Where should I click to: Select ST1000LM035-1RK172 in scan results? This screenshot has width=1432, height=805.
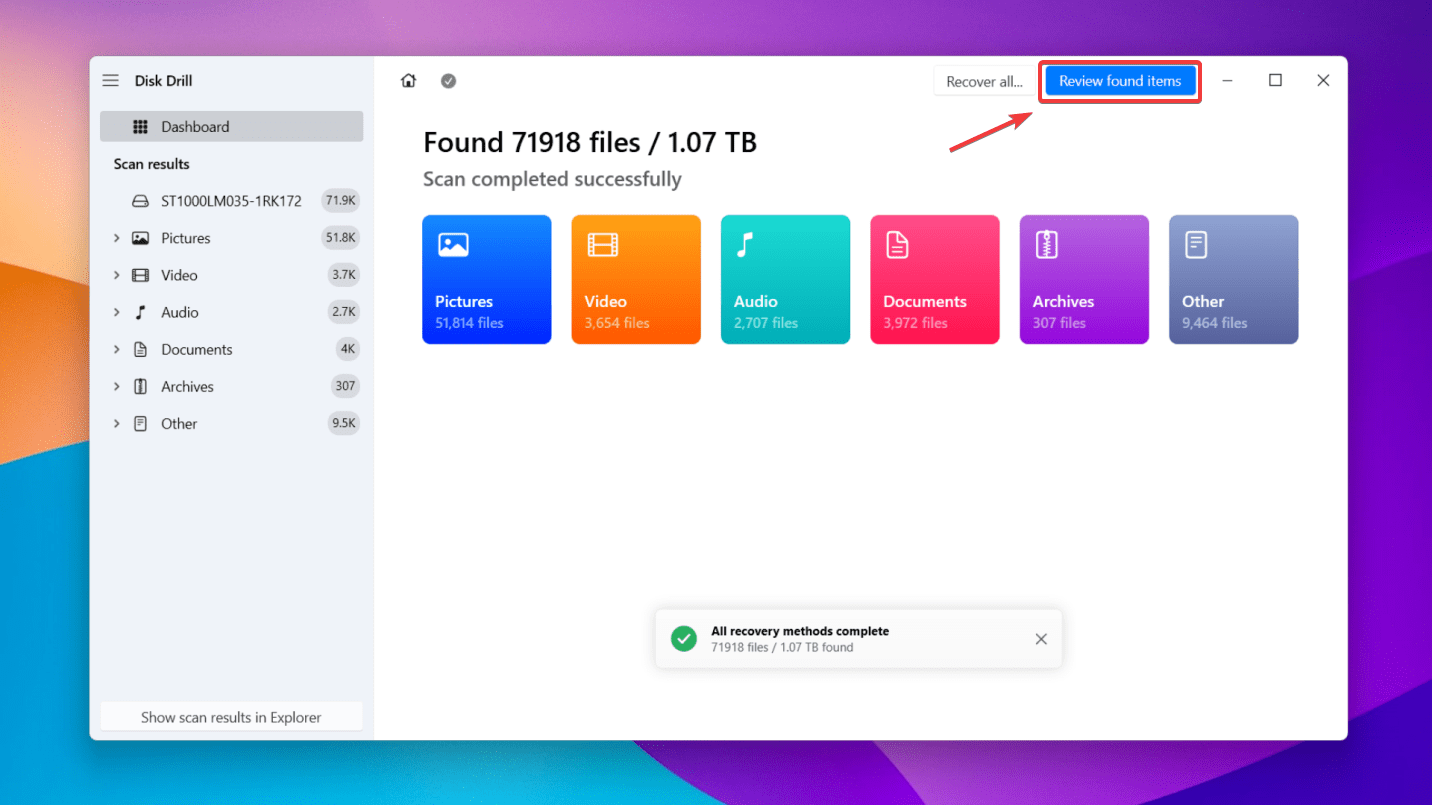(231, 201)
